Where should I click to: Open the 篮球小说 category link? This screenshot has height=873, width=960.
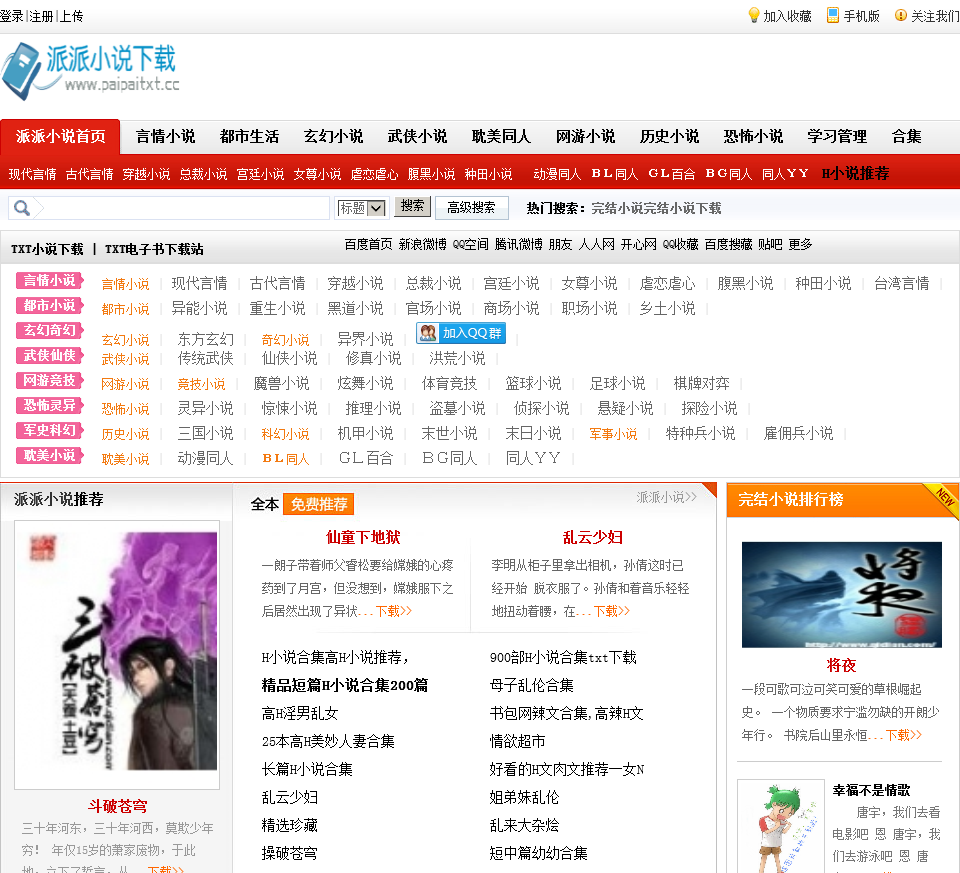point(533,383)
